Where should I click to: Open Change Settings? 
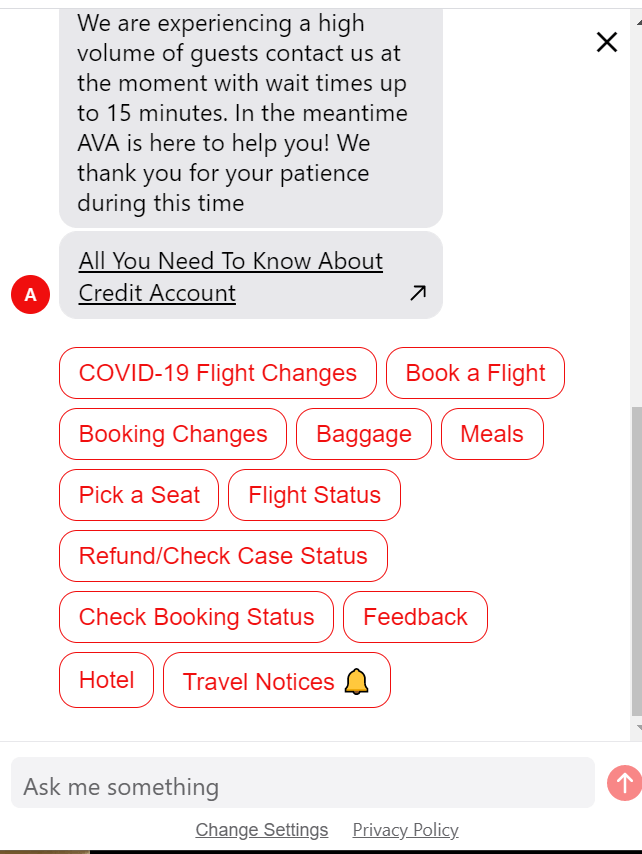click(262, 830)
